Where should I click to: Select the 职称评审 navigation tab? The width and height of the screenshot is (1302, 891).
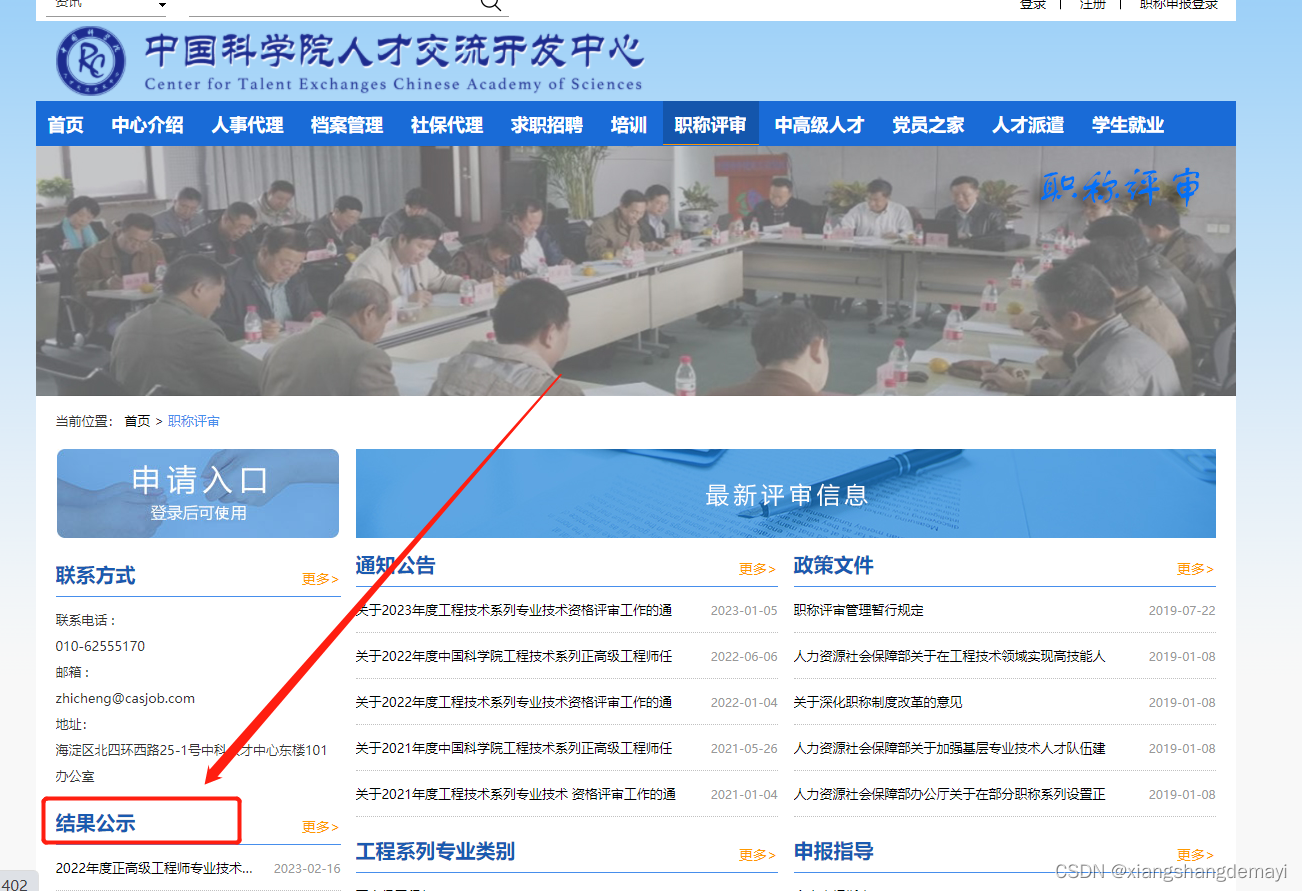[711, 125]
